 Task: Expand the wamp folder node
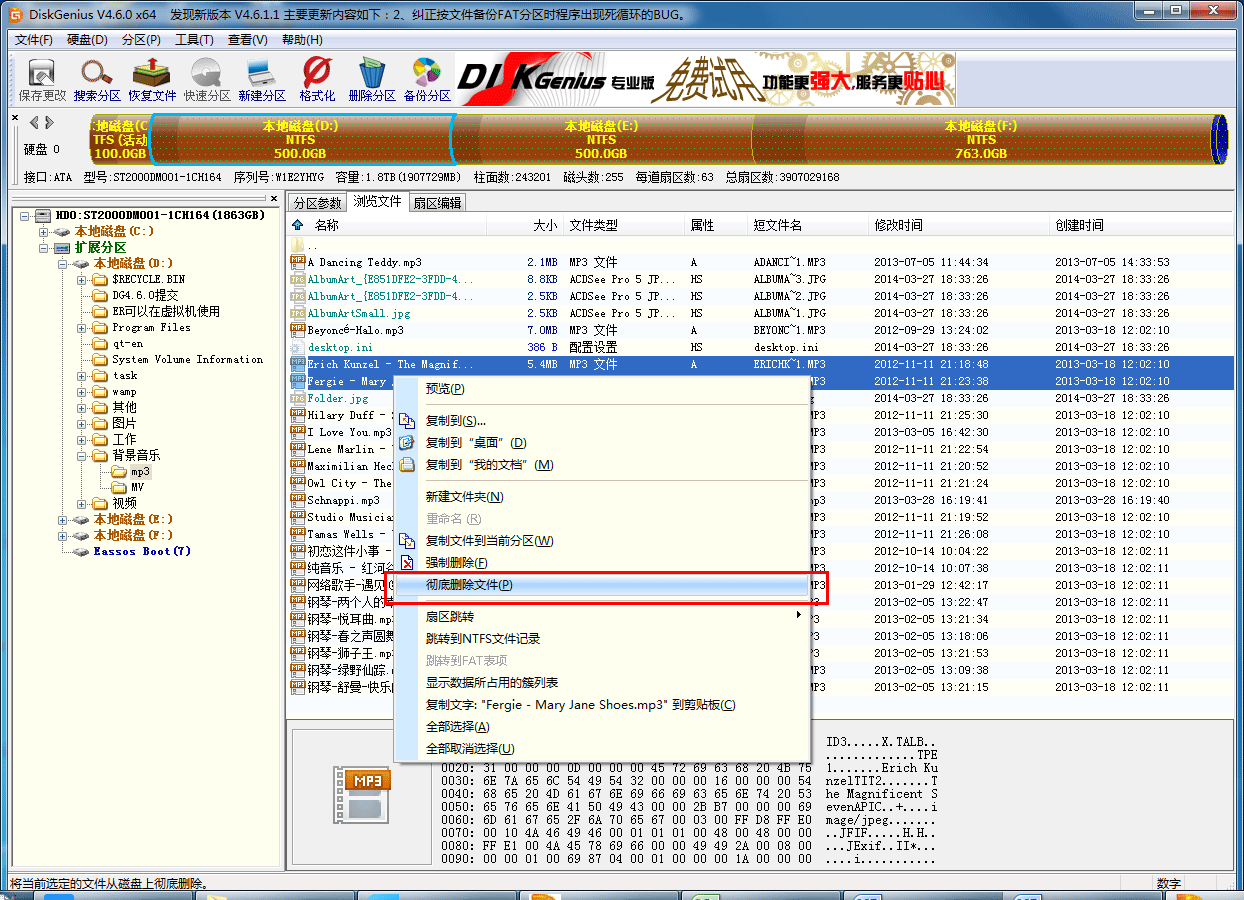[x=81, y=391]
